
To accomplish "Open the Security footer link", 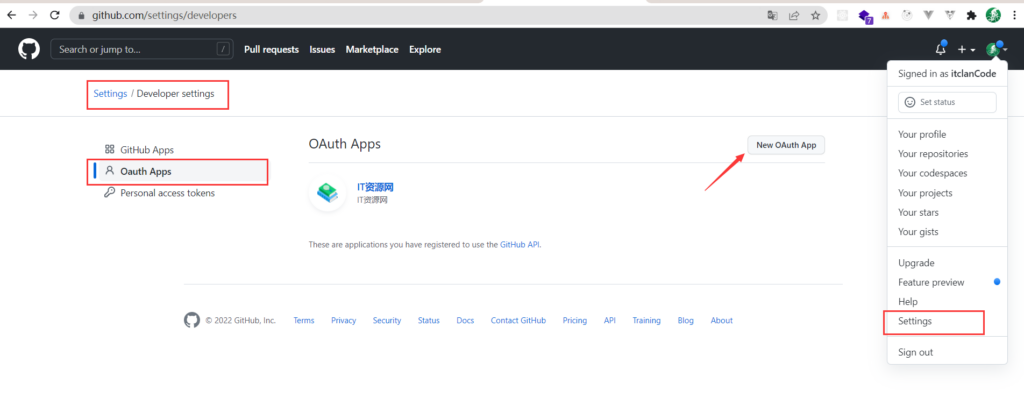I will point(387,320).
